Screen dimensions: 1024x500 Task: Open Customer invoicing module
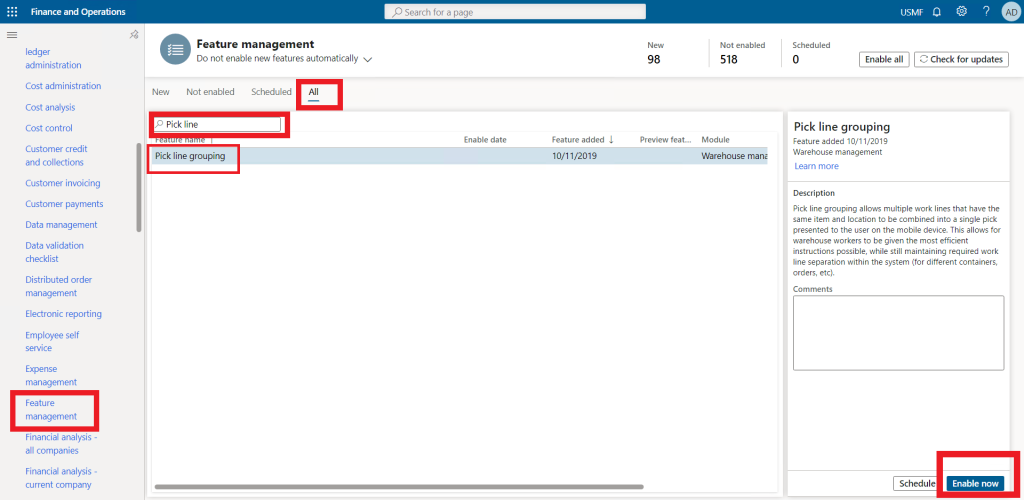tap(63, 183)
